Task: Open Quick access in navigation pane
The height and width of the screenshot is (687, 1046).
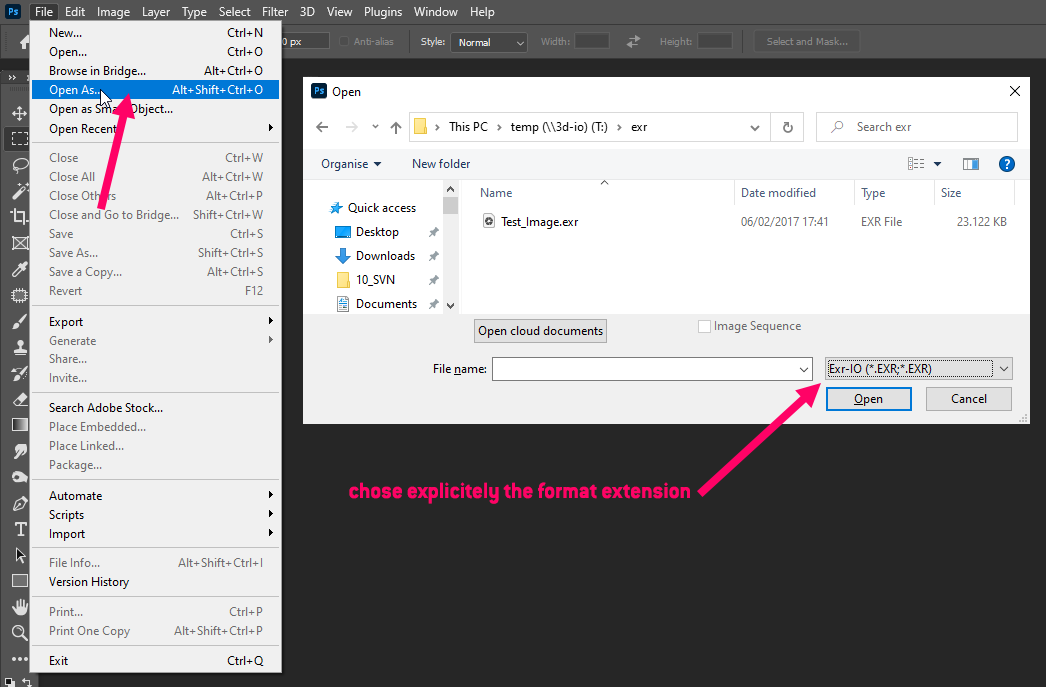Action: [382, 207]
